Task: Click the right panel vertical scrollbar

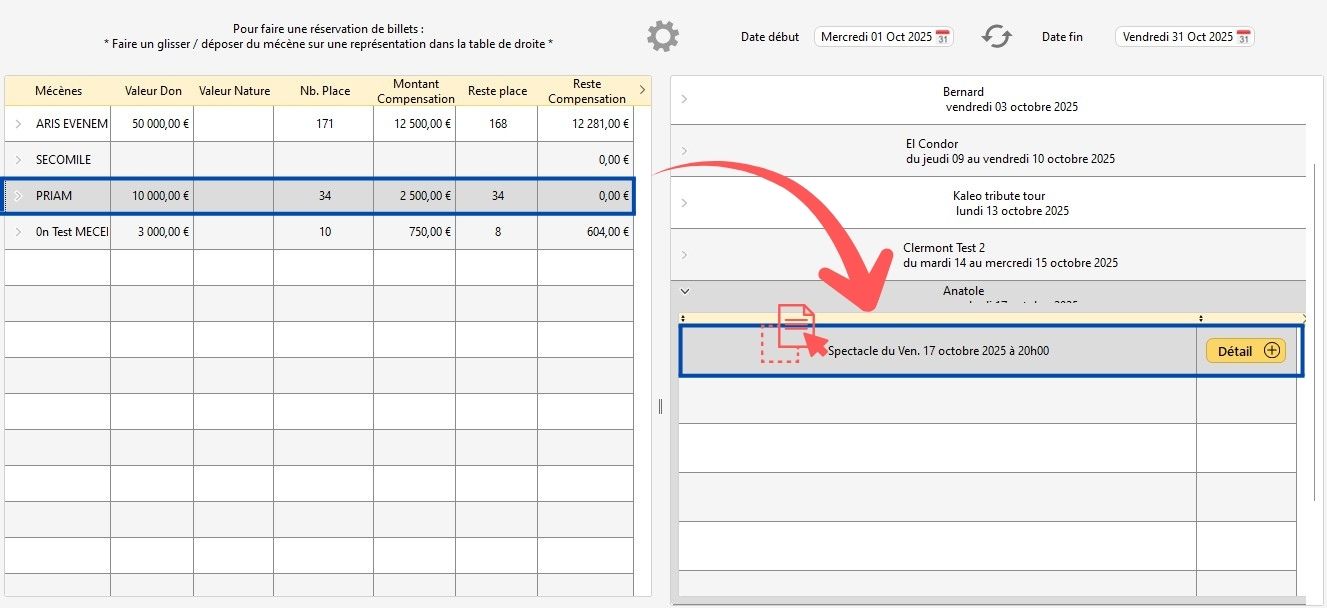Action: click(1315, 330)
